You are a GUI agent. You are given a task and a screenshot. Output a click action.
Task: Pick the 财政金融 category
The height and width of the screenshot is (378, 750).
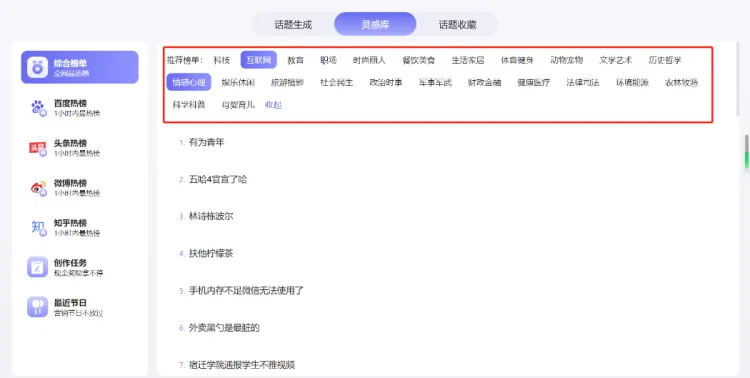(x=485, y=82)
